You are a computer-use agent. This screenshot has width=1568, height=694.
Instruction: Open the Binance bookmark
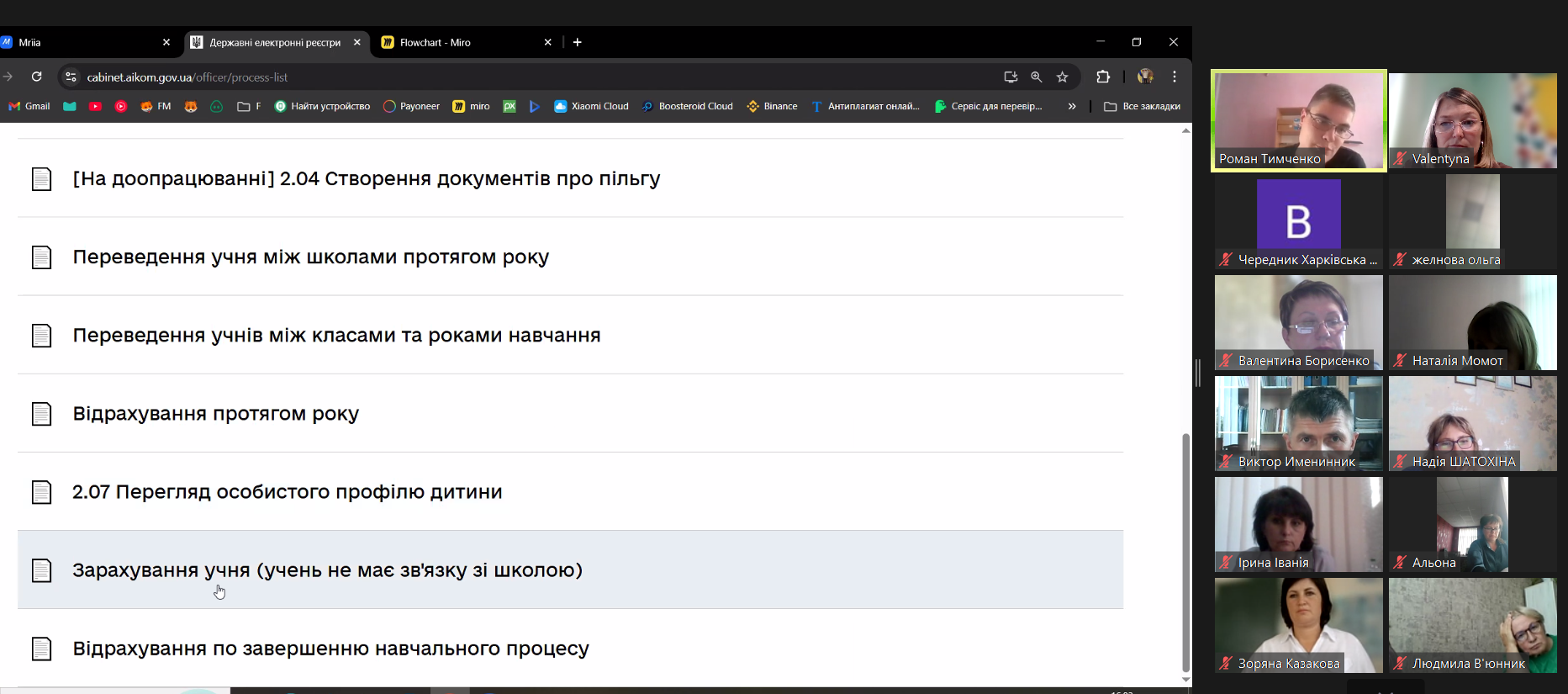coord(772,106)
